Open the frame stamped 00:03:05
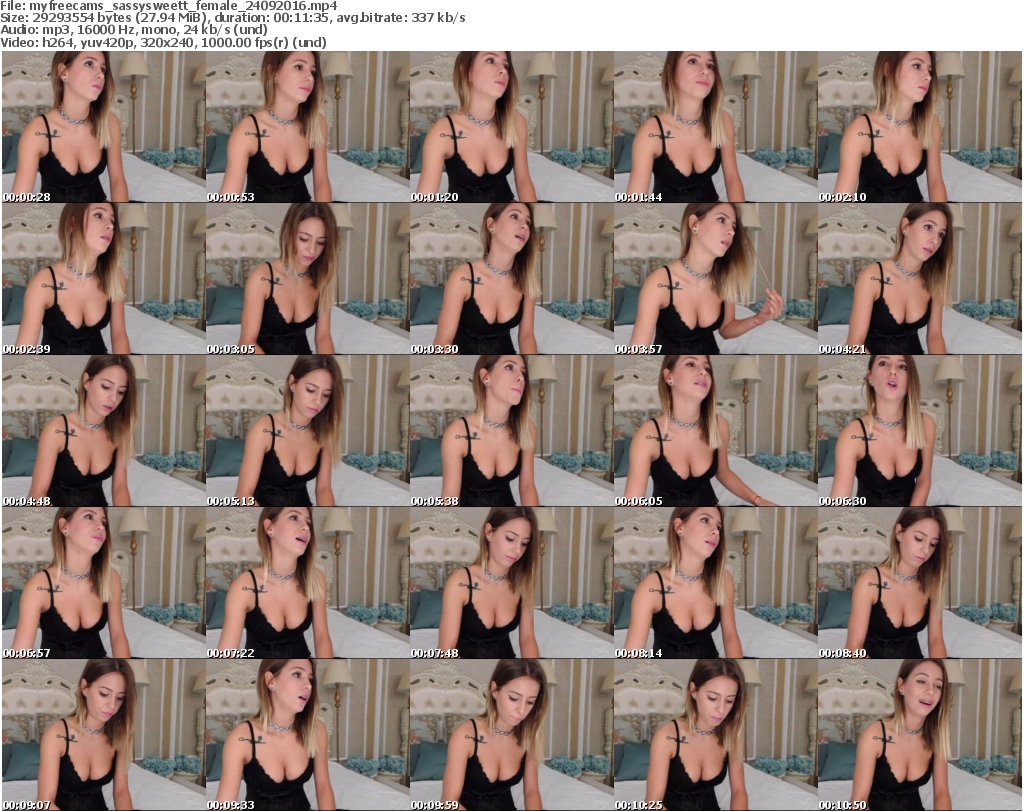 308,279
